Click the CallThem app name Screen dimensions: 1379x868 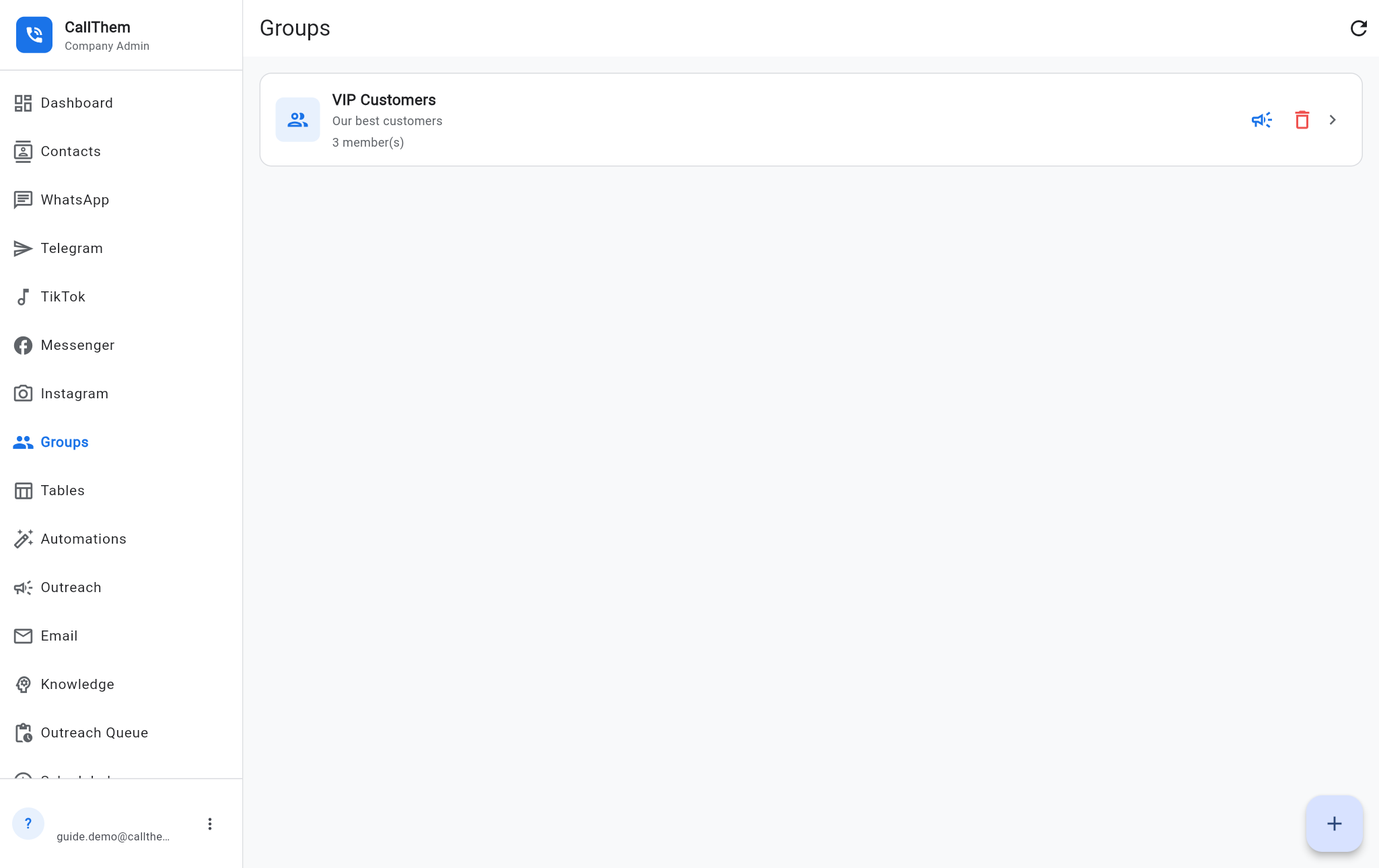point(98,28)
